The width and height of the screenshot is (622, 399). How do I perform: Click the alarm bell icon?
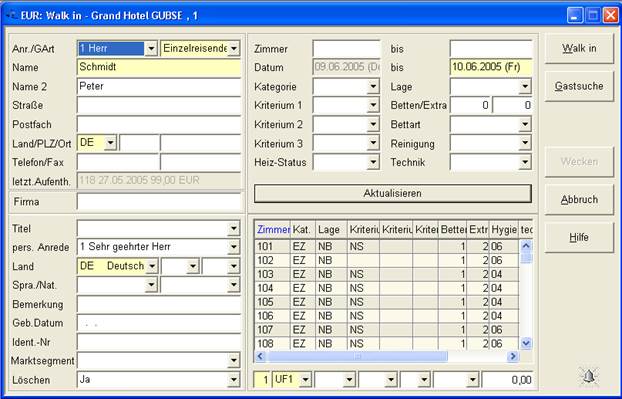589,376
